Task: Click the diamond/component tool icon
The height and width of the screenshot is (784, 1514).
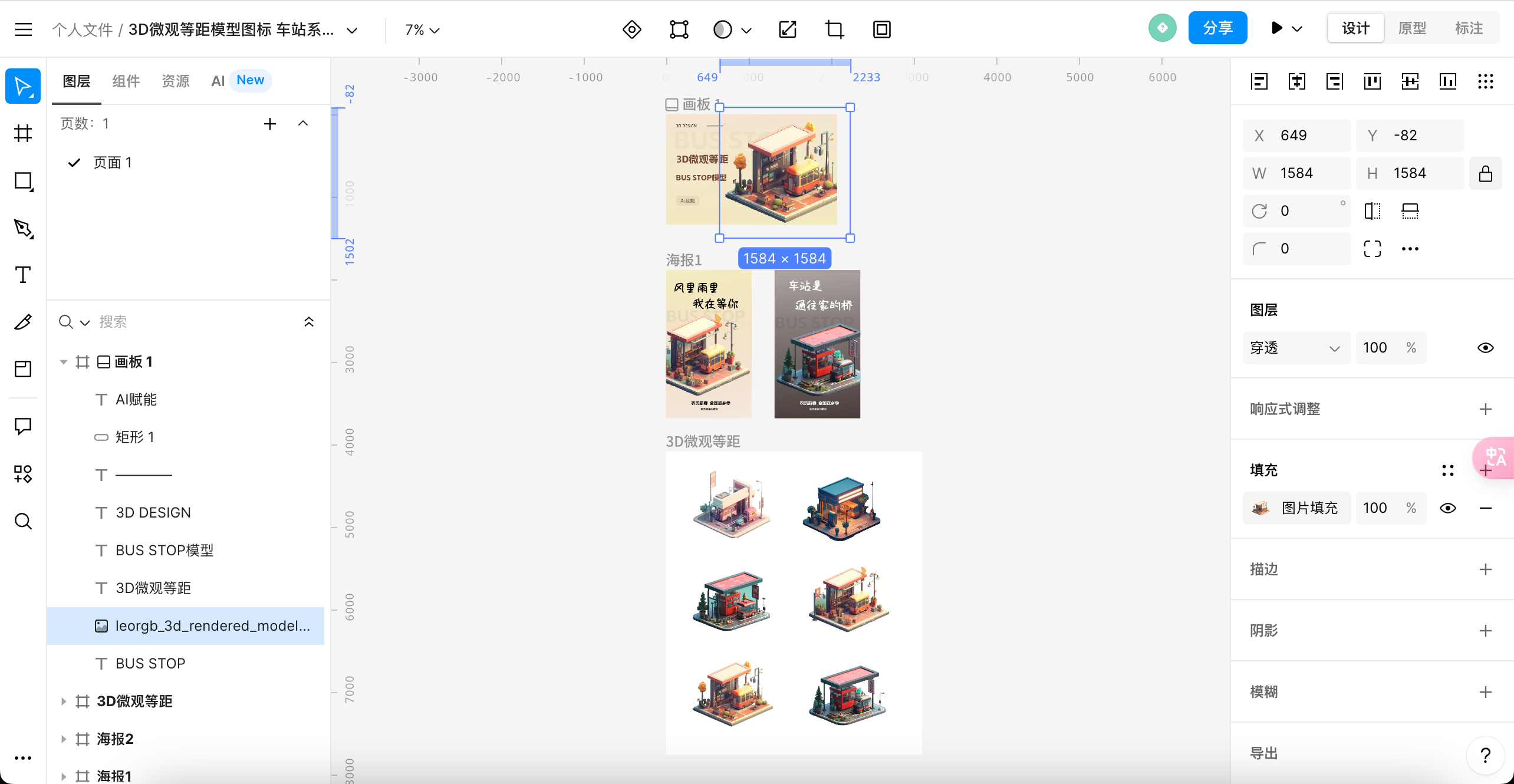Action: point(631,29)
